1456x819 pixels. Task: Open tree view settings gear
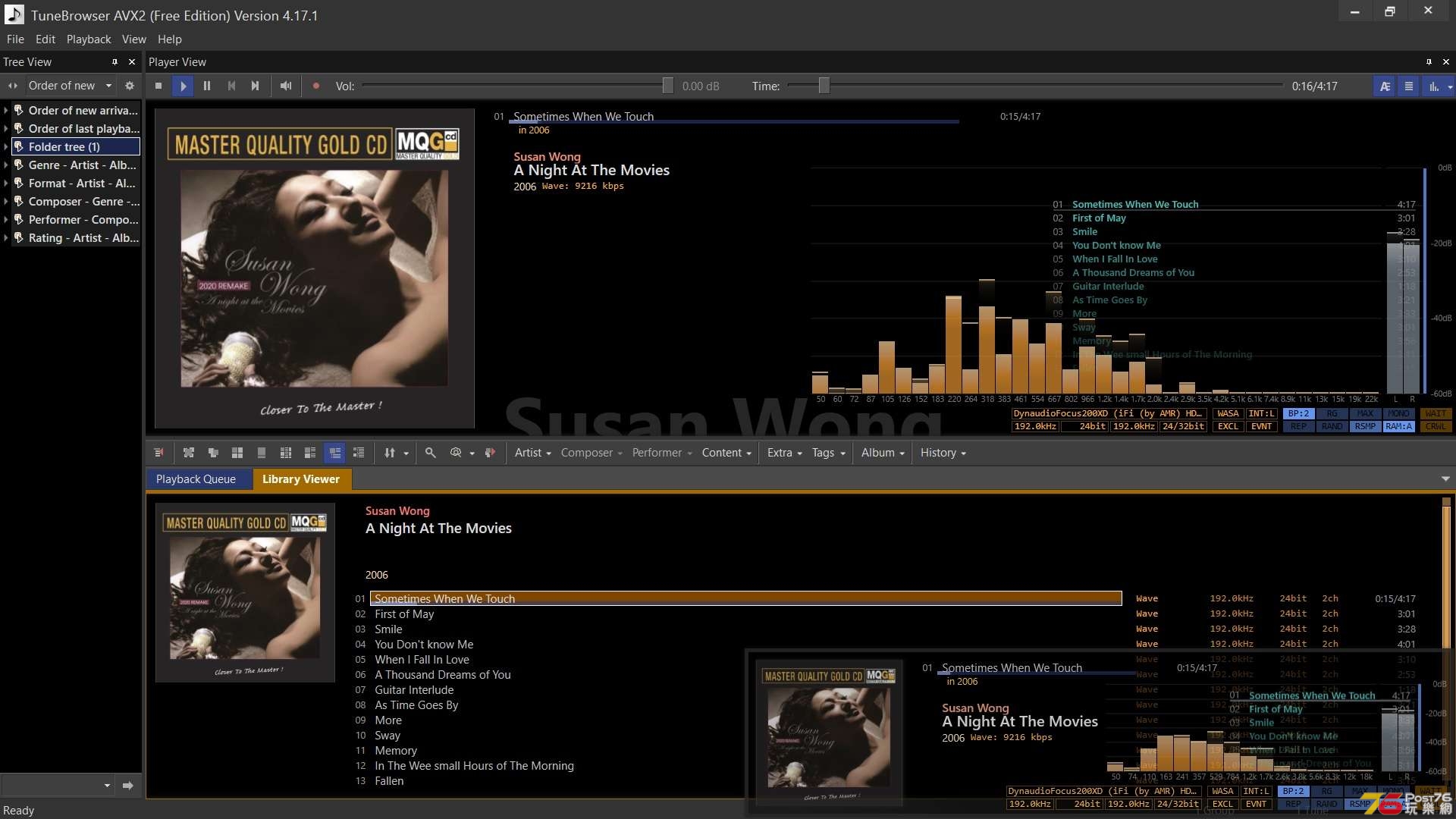[x=130, y=86]
